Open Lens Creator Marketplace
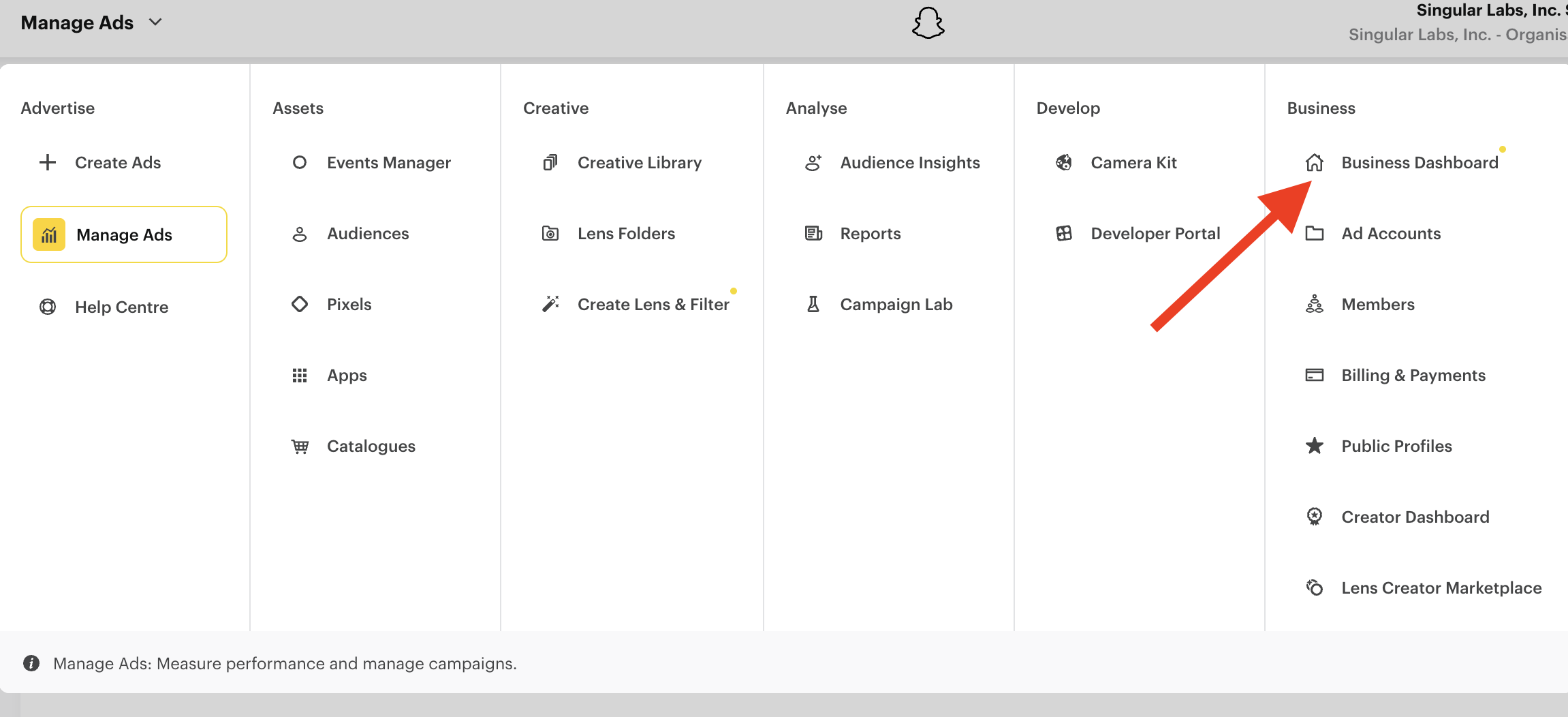1568x717 pixels. [1441, 588]
